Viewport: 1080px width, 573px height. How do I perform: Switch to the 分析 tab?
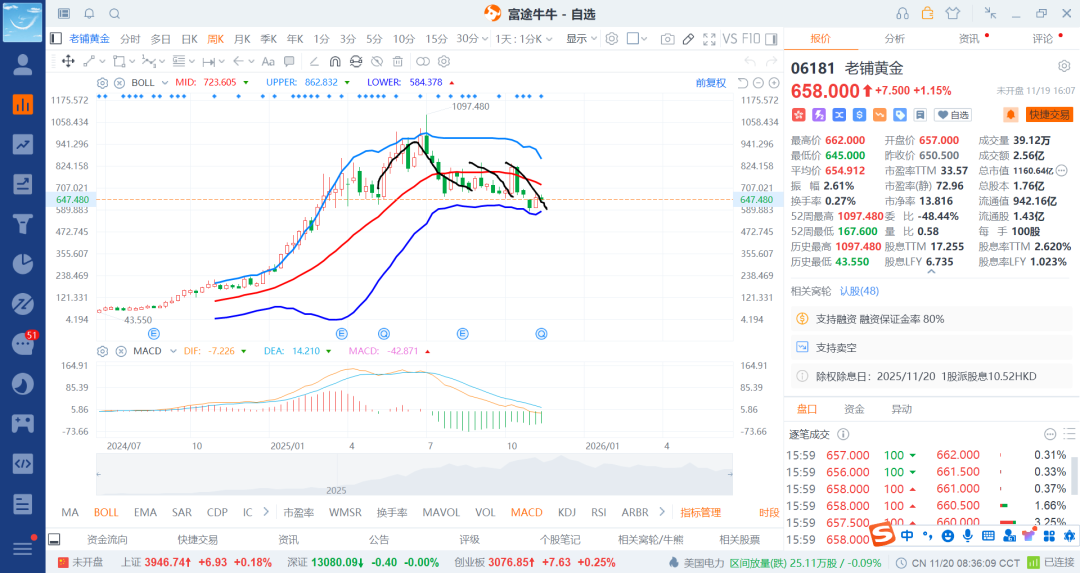pos(894,39)
